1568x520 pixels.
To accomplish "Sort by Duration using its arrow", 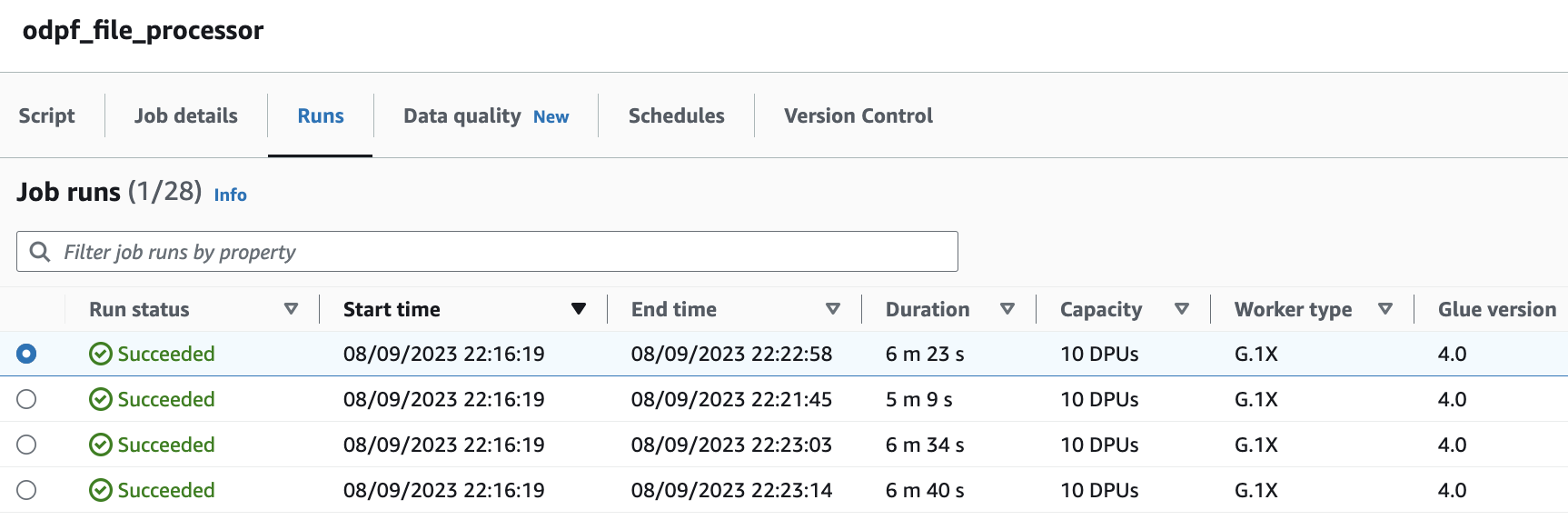I will tap(1007, 309).
